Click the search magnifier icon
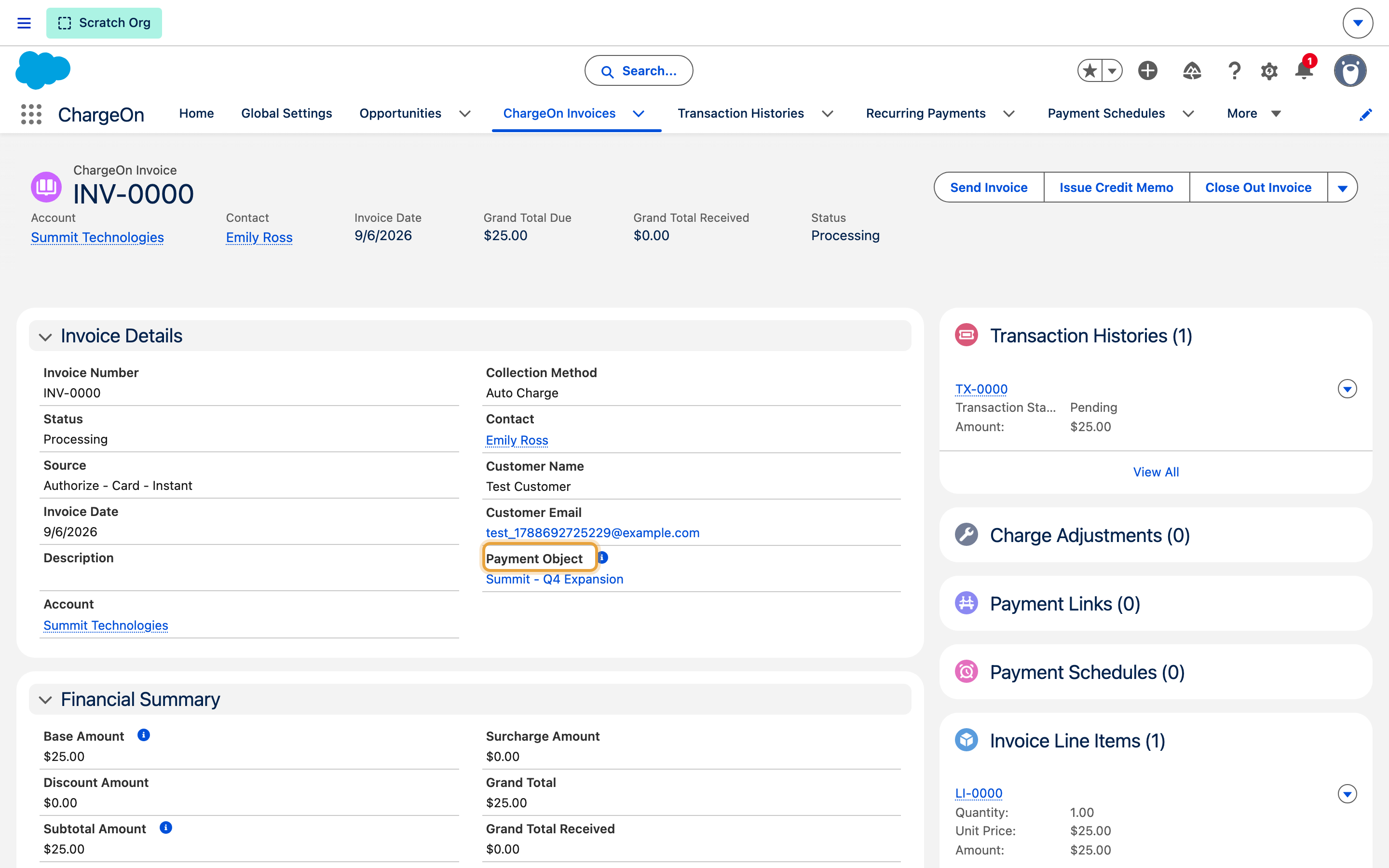The image size is (1389, 868). [x=607, y=72]
